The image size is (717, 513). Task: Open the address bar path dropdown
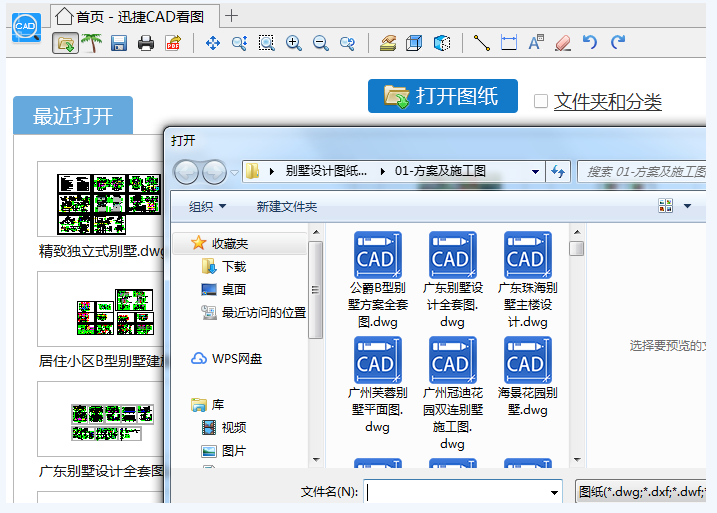tap(537, 172)
